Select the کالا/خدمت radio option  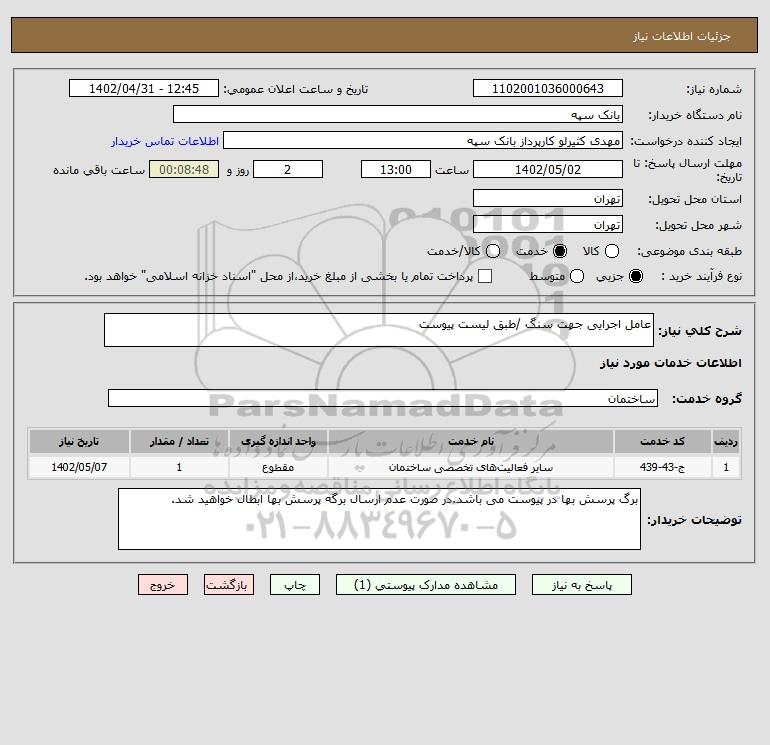493,251
